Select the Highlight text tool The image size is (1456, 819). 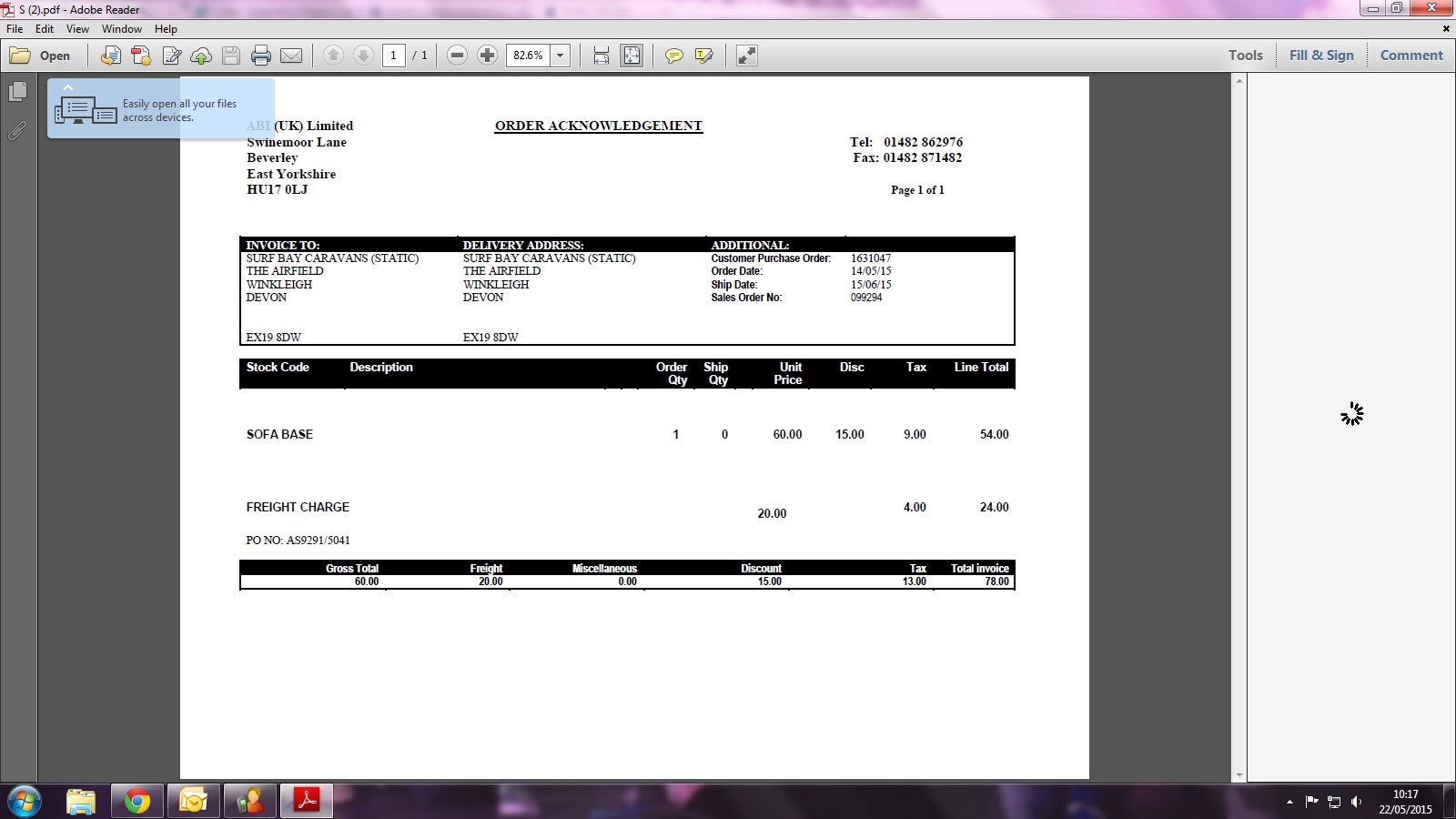703,56
